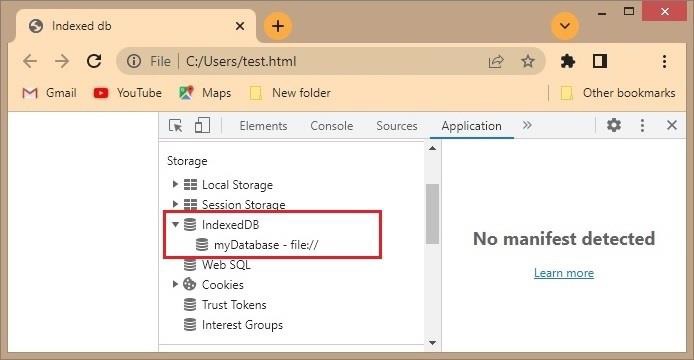This screenshot has width=694, height=360.
Task: Select myDatabase - file:// entry
Action: coord(257,245)
